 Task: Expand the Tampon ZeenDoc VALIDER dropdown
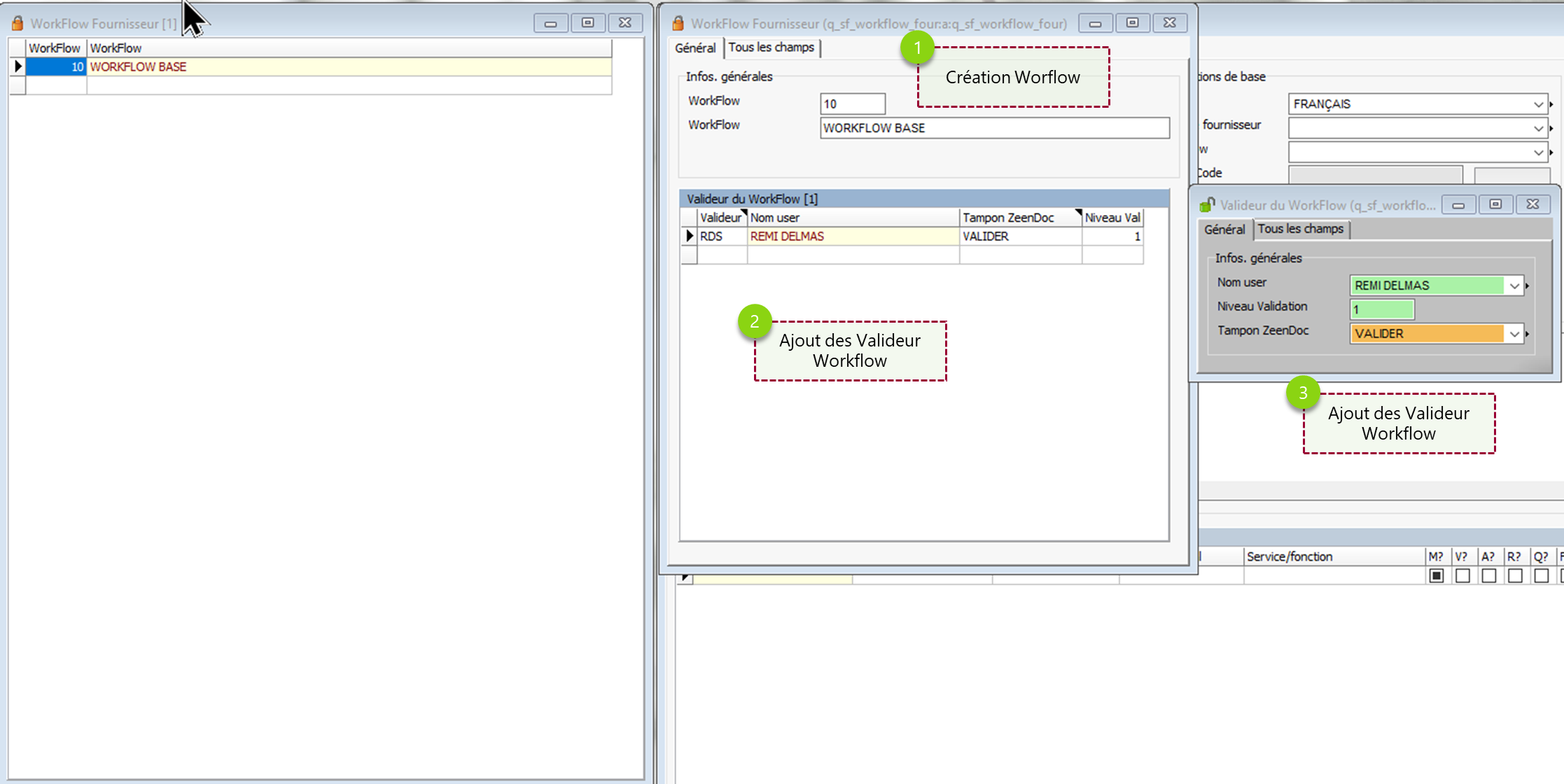(1514, 334)
